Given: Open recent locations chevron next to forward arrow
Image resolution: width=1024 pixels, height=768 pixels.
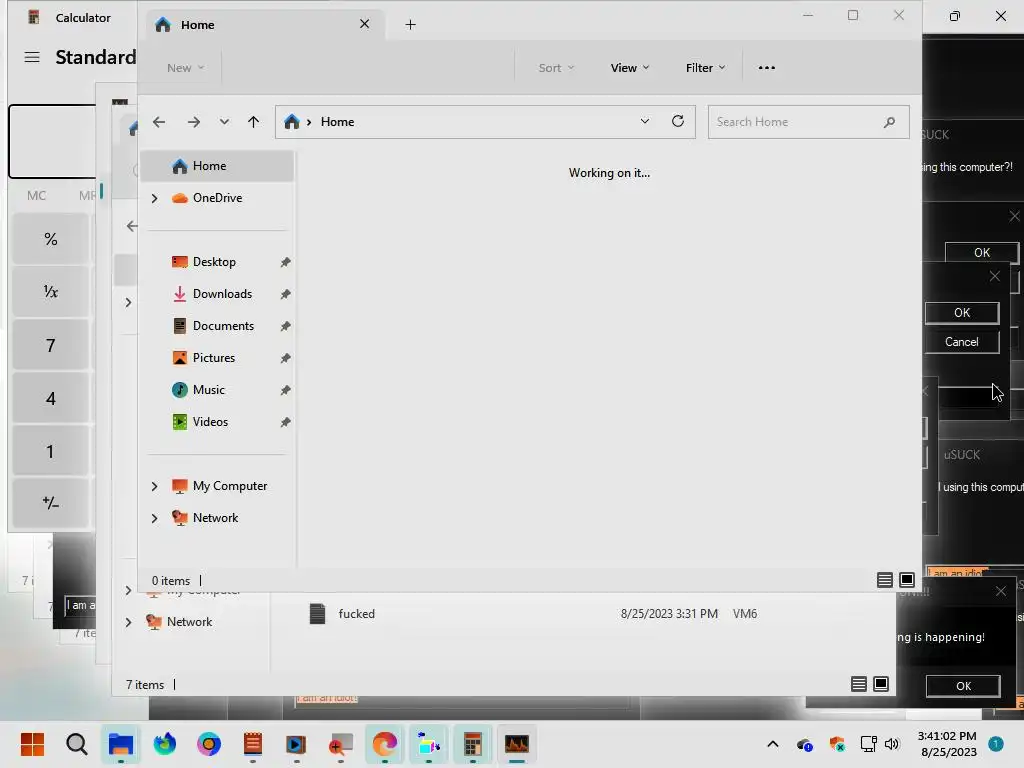Looking at the screenshot, I should pyautogui.click(x=224, y=122).
